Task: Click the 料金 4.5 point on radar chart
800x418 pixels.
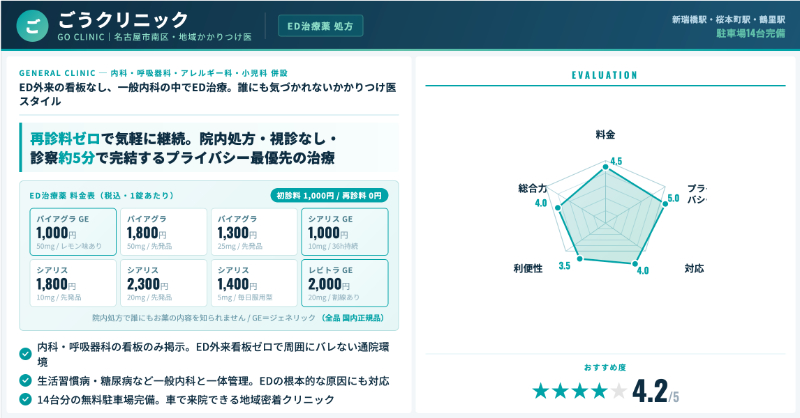Action: pos(605,164)
